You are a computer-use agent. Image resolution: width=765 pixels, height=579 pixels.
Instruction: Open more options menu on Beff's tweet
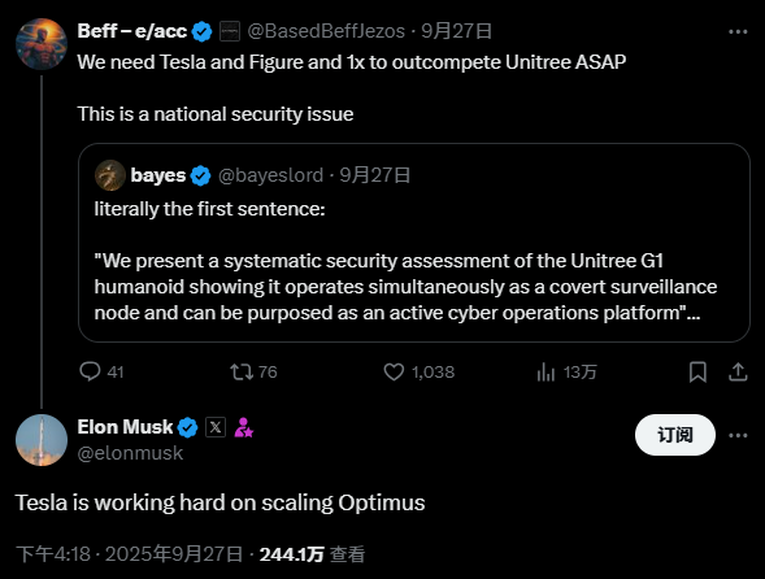(x=738, y=31)
